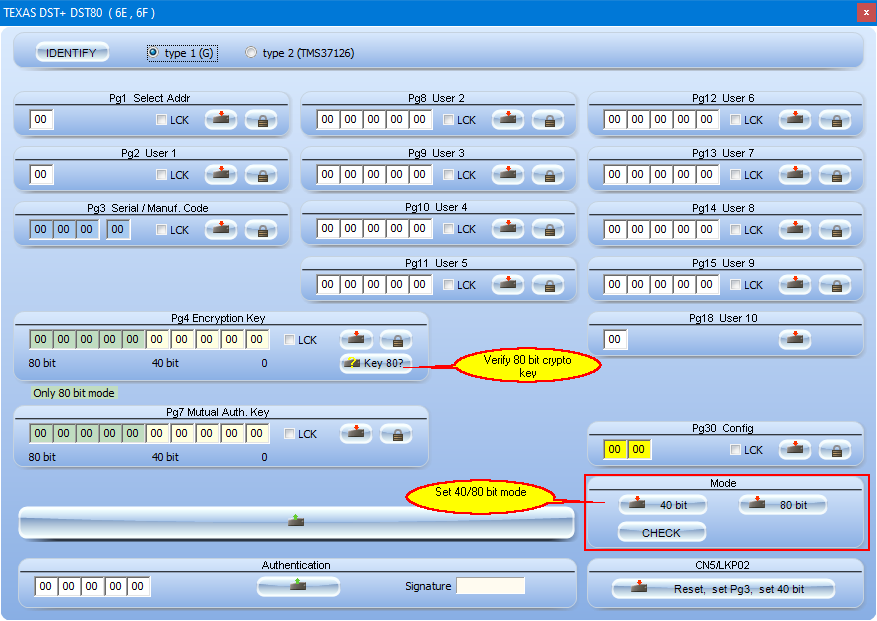Click the Signature field
The image size is (877, 621).
491,586
